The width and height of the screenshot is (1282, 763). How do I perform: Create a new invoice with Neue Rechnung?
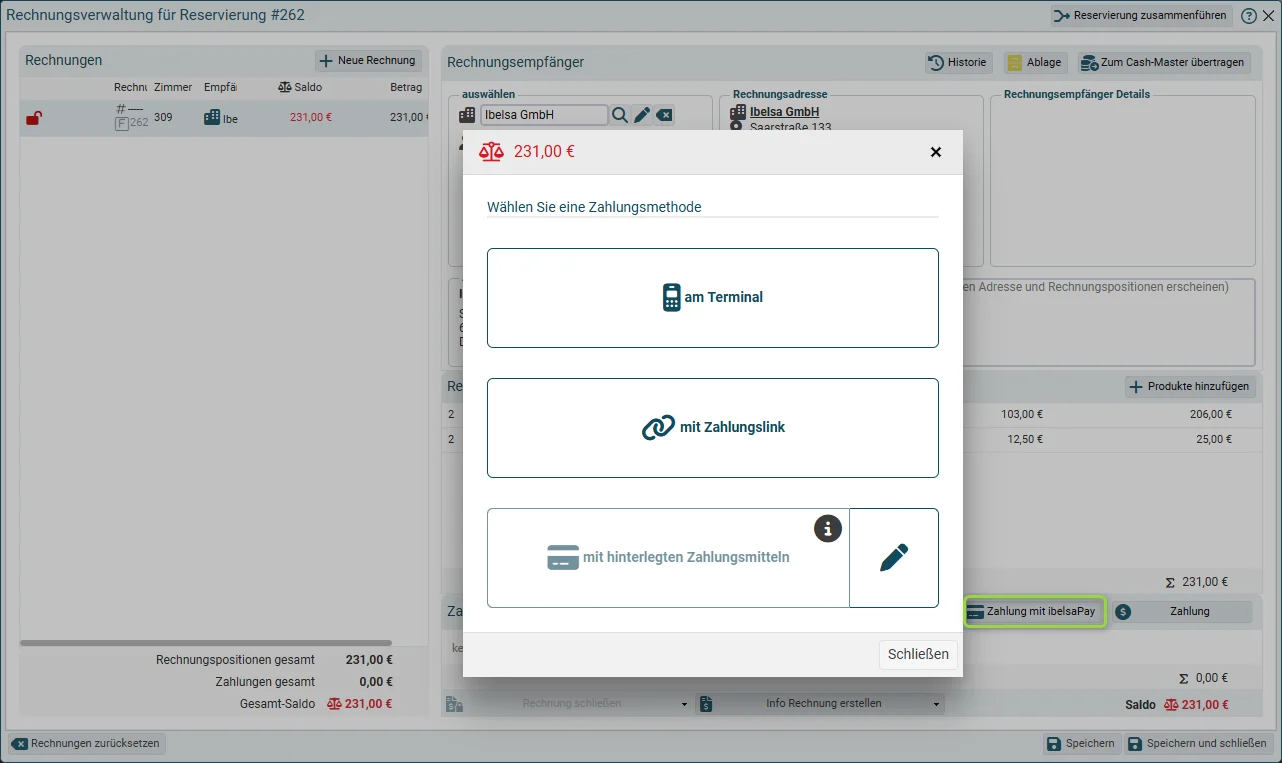368,61
